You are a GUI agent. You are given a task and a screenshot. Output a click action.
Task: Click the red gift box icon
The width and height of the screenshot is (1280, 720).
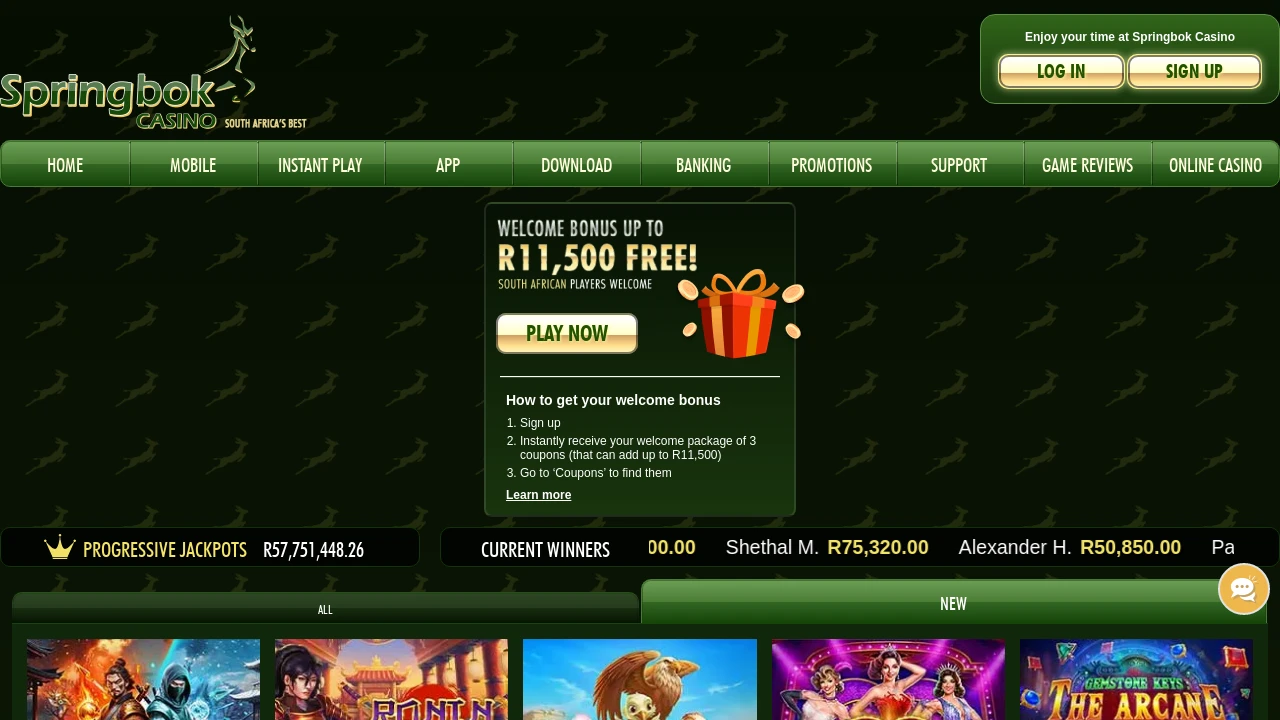pyautogui.click(x=740, y=313)
